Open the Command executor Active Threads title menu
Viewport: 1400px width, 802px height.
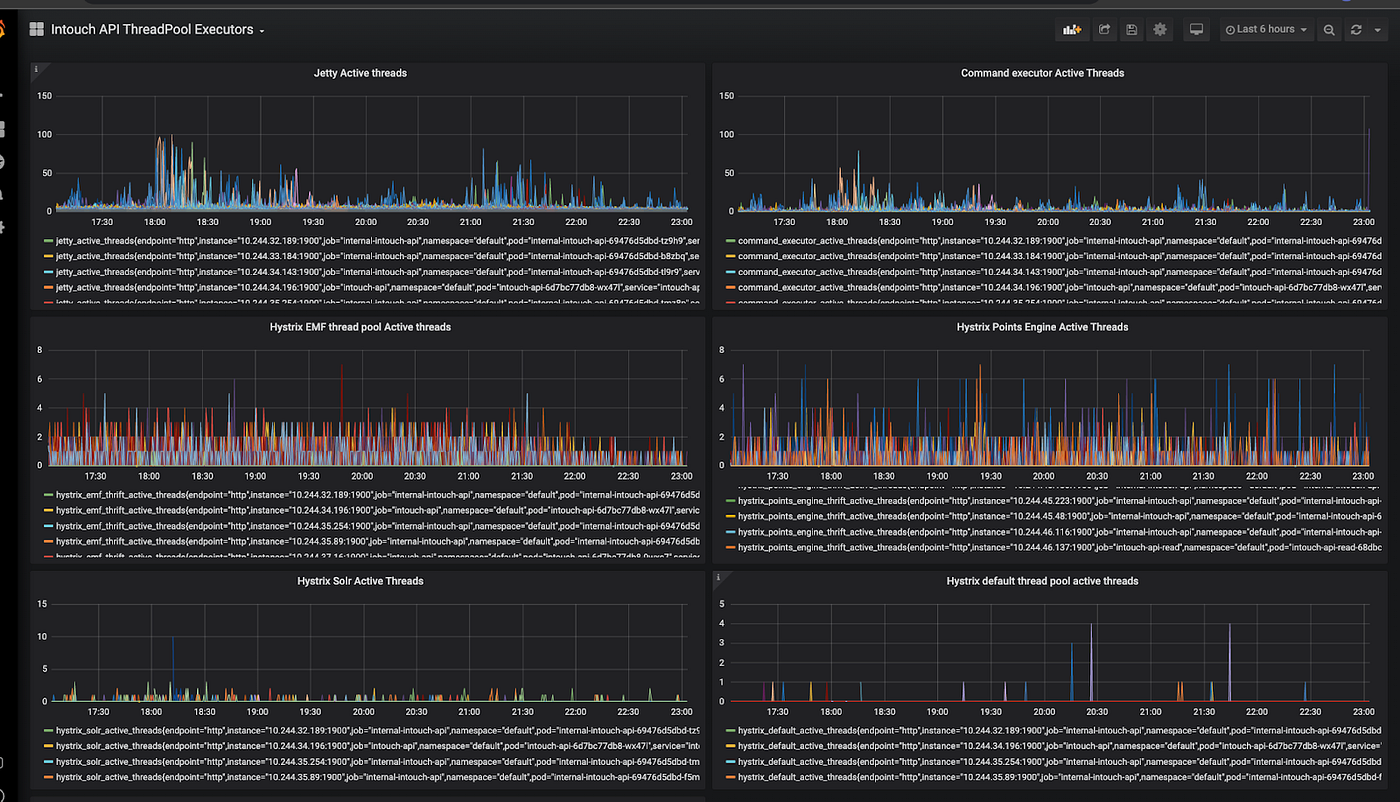1042,73
